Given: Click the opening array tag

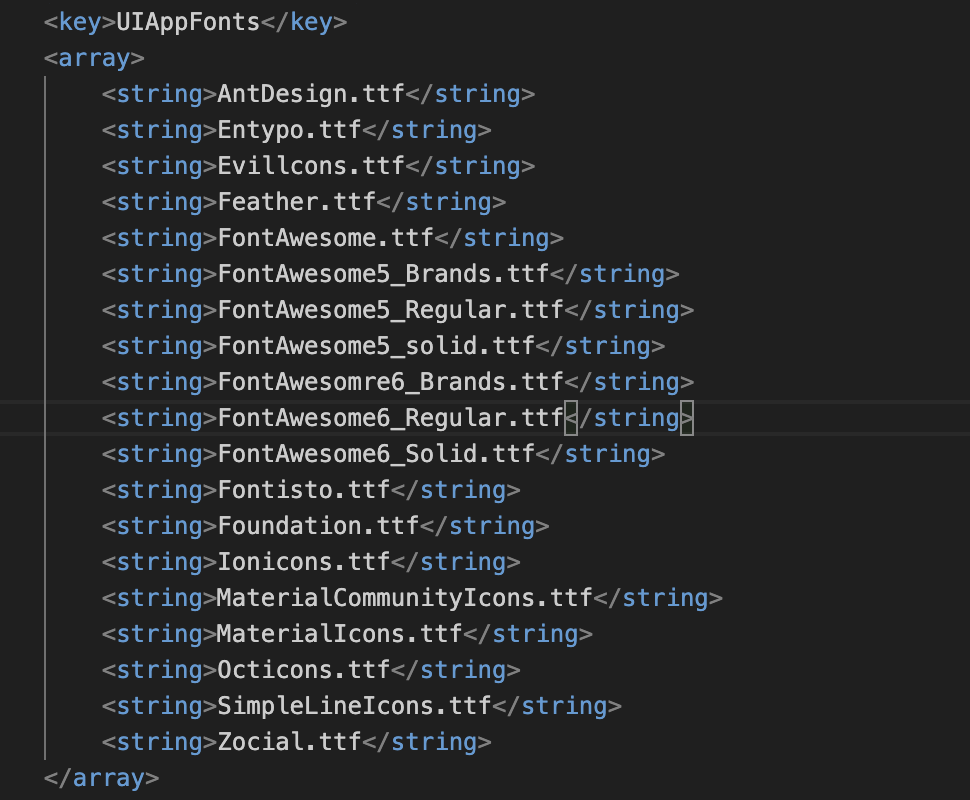Looking at the screenshot, I should tap(94, 58).
